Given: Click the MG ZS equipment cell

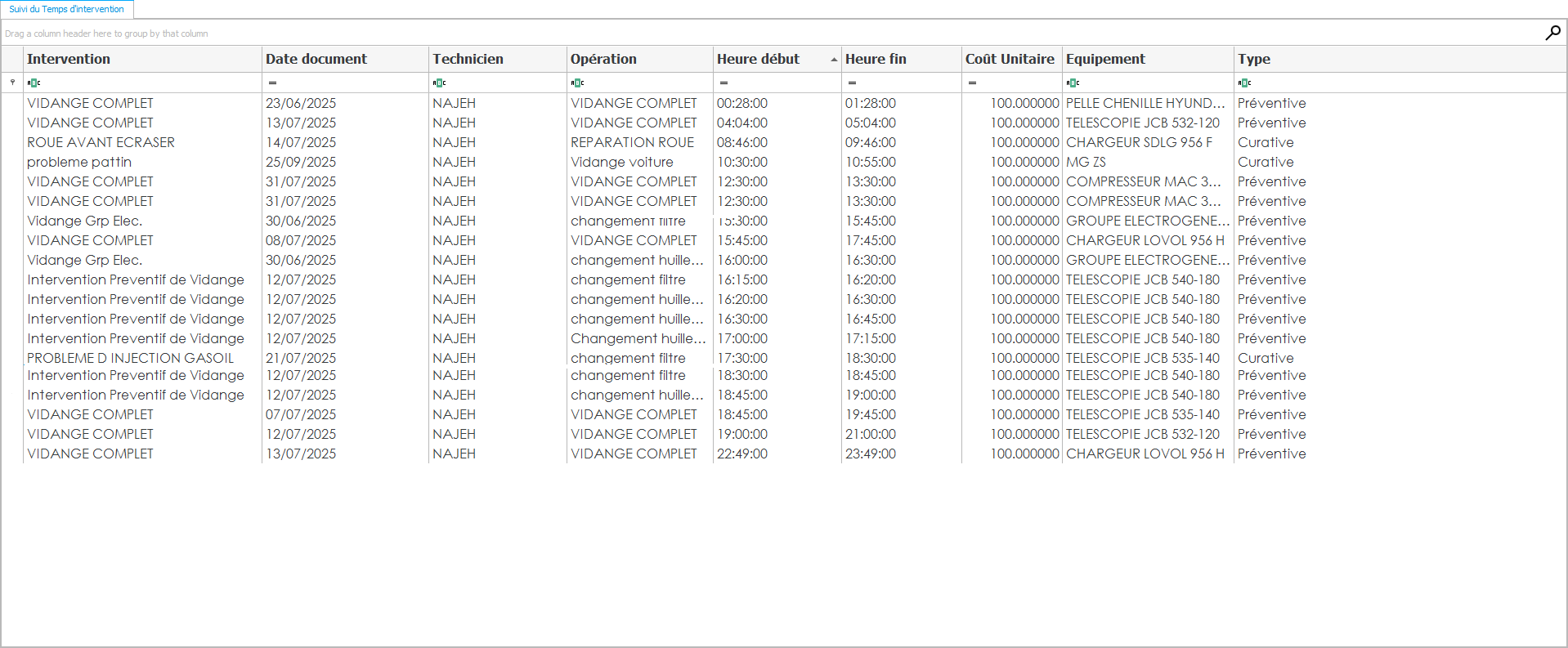Looking at the screenshot, I should pyautogui.click(x=1086, y=162).
